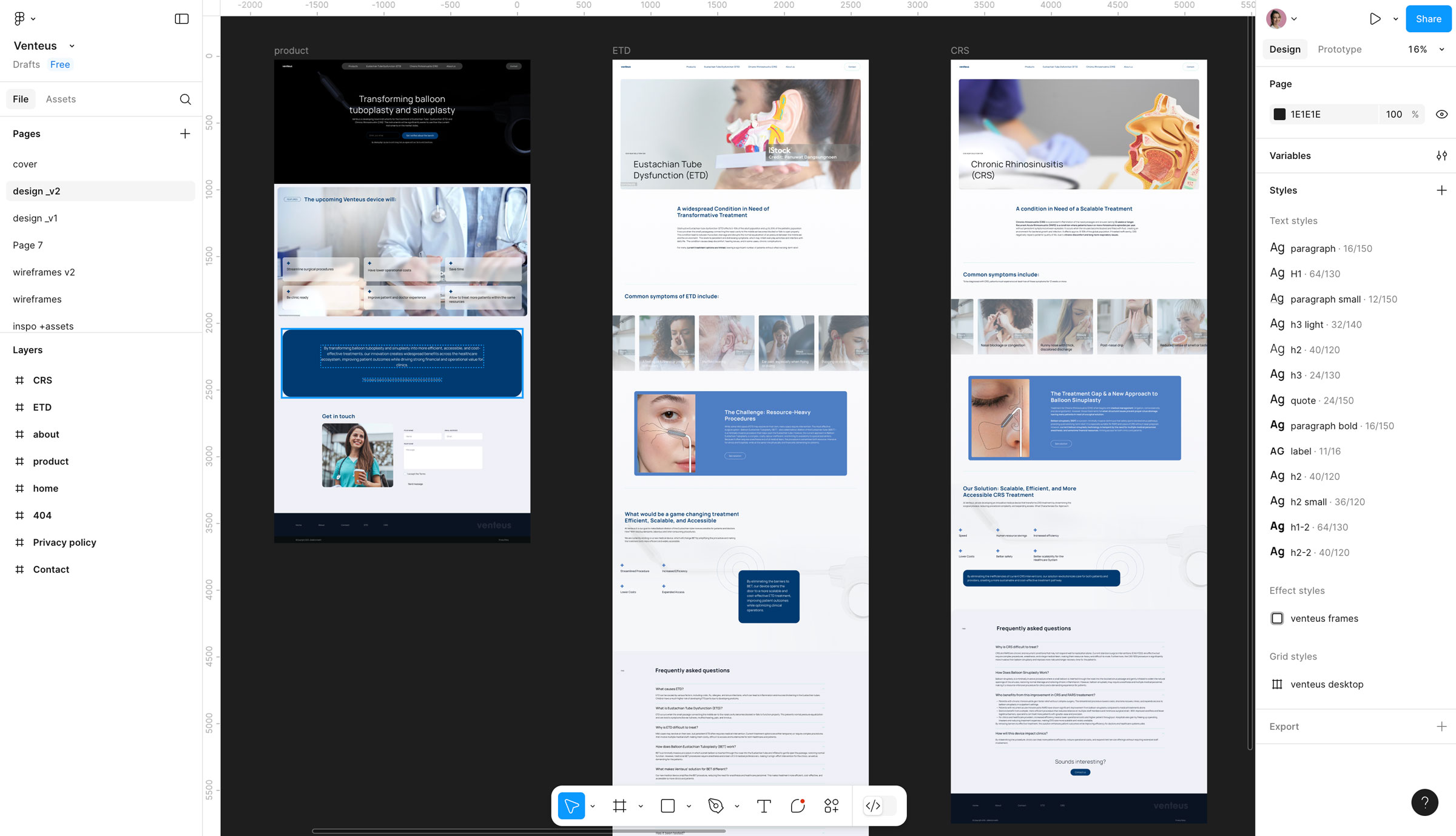
Task: Toggle Dev Mode code switch
Action: tap(879, 806)
